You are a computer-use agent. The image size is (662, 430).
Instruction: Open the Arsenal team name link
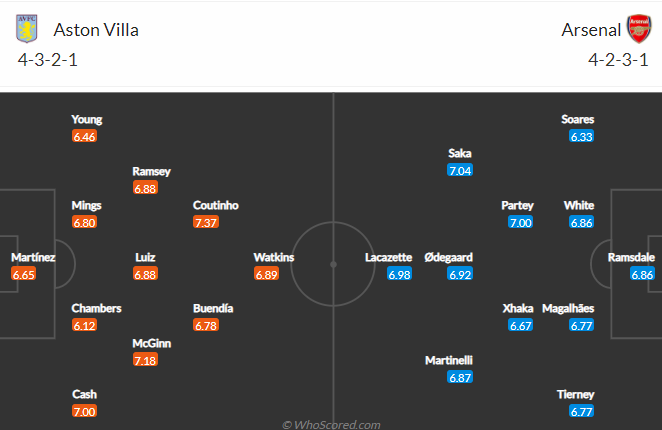coord(591,30)
